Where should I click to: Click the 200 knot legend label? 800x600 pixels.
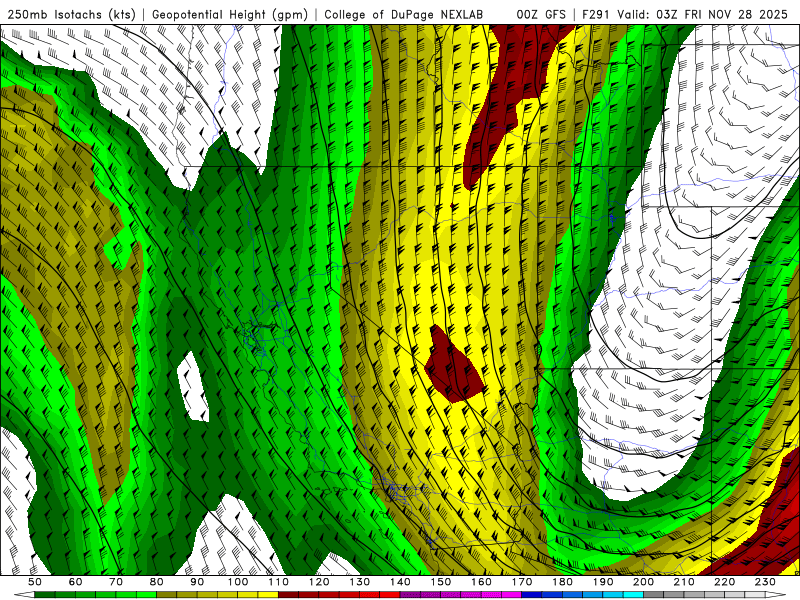[643, 582]
